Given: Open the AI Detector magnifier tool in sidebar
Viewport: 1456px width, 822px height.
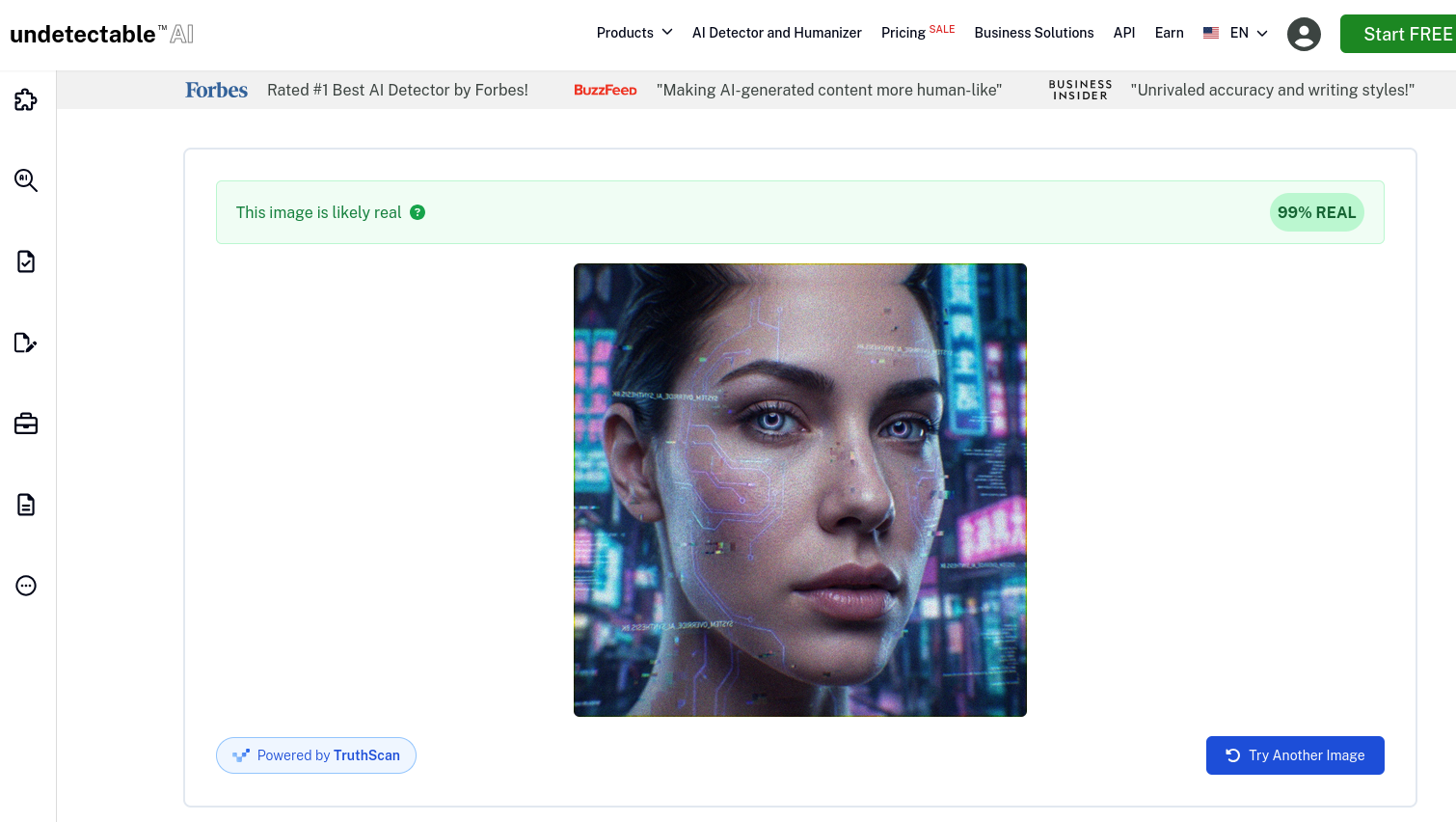Looking at the screenshot, I should tap(25, 180).
